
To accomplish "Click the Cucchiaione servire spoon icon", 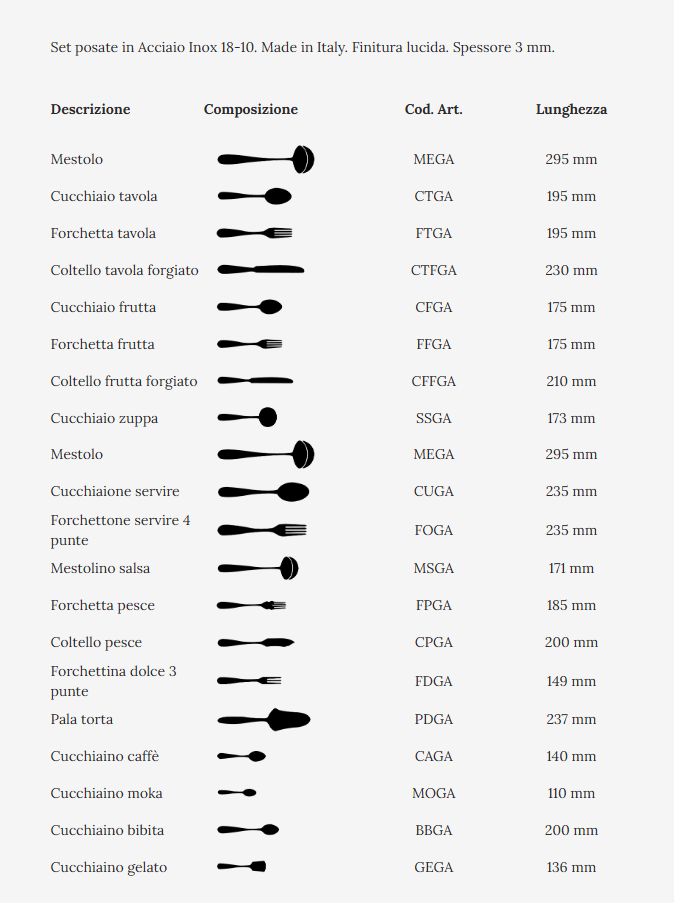I will point(263,492).
